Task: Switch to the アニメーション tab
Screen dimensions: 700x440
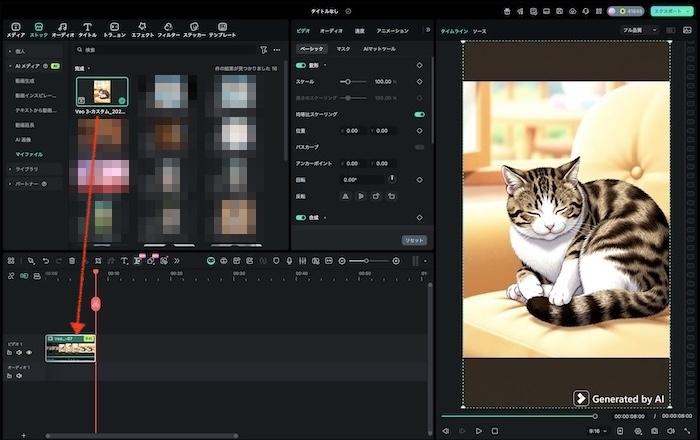Action: tap(392, 31)
